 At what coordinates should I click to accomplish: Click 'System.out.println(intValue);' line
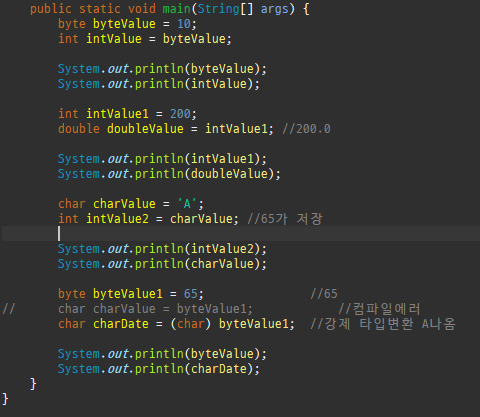(159, 84)
